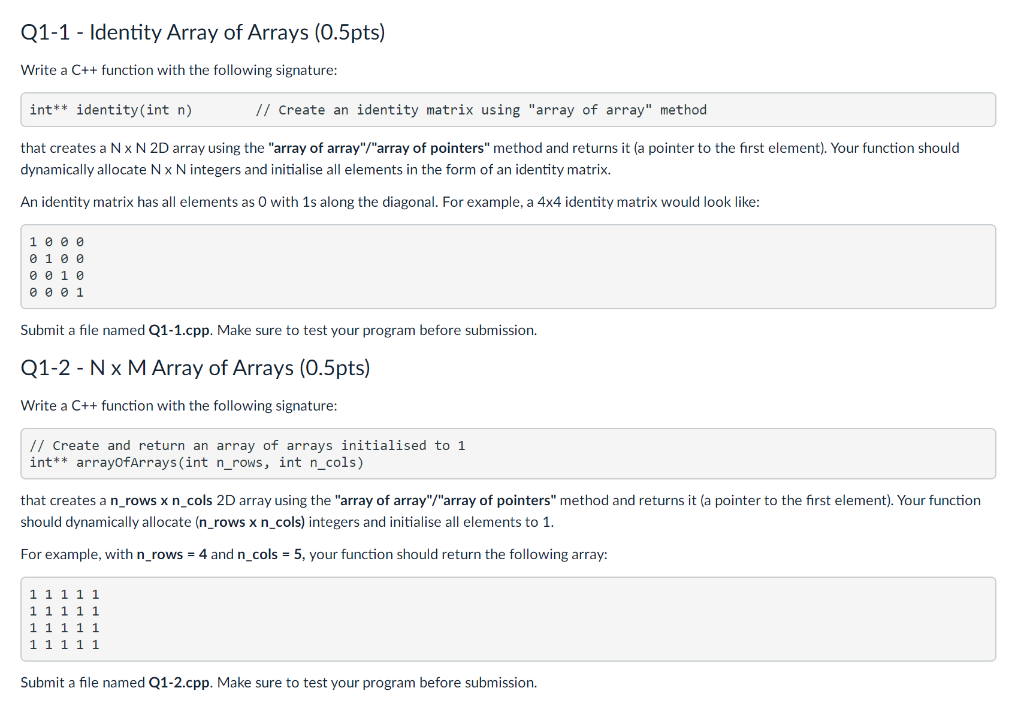Click the 4x4 identity matrix example block
The width and height of the screenshot is (1024, 712).
pos(508,267)
